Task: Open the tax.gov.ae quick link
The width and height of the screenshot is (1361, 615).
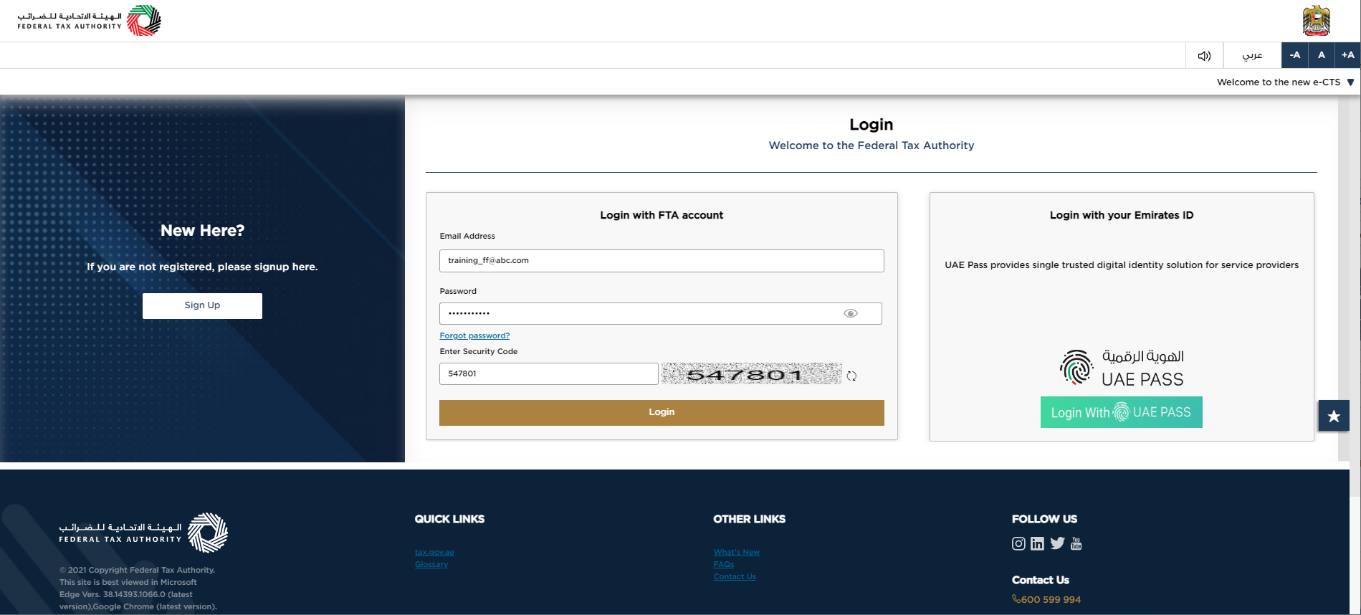Action: (434, 552)
